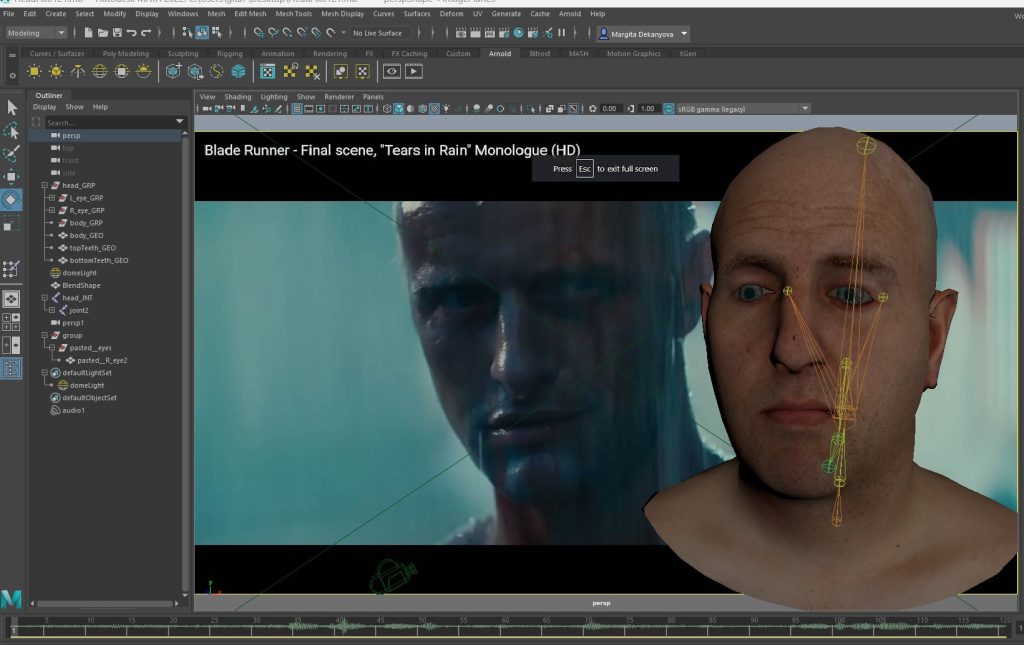Image resolution: width=1024 pixels, height=645 pixels.
Task: Open the Outliner Display menu
Action: pyautogui.click(x=44, y=107)
